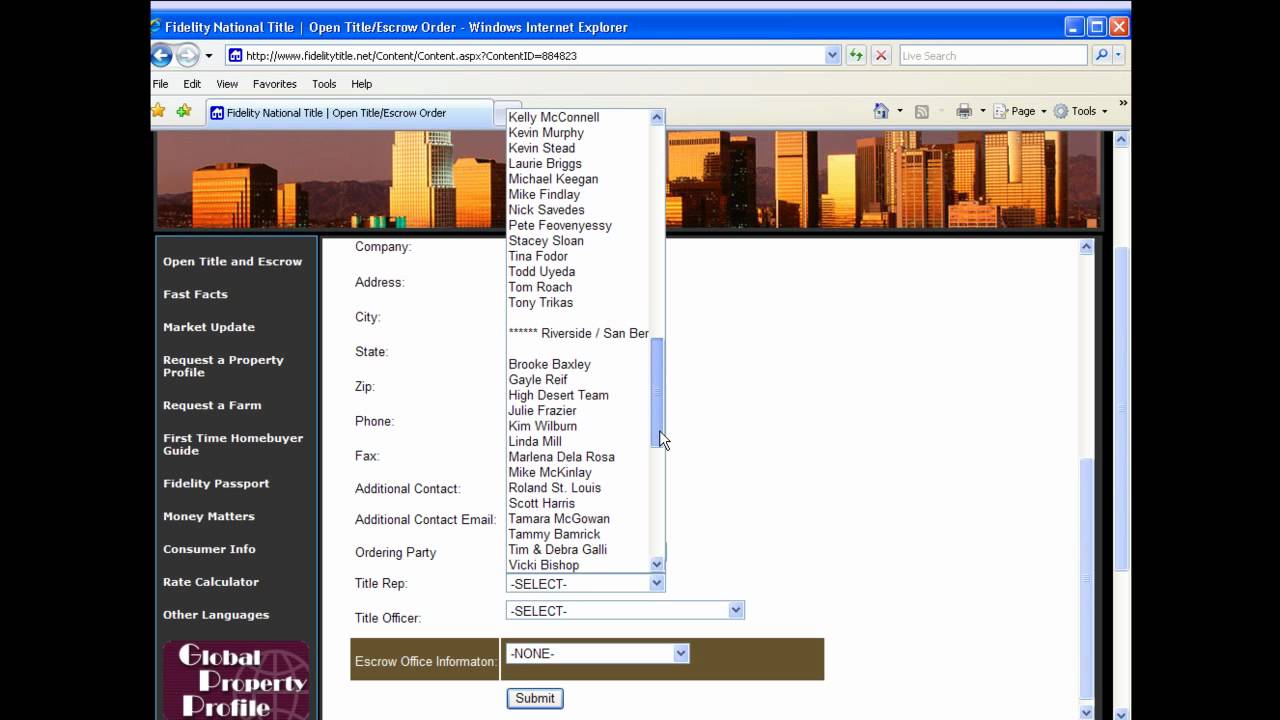Open the Market Update sidebar link

(x=209, y=327)
